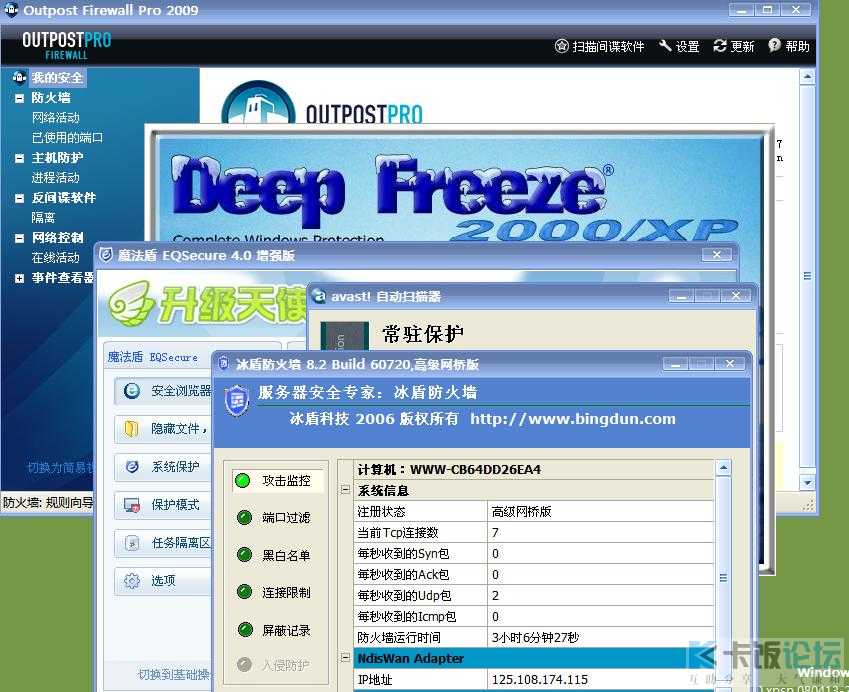This screenshot has width=849, height=692.
Task: Click the avast! 常驻保护 image icon
Action: pos(344,335)
